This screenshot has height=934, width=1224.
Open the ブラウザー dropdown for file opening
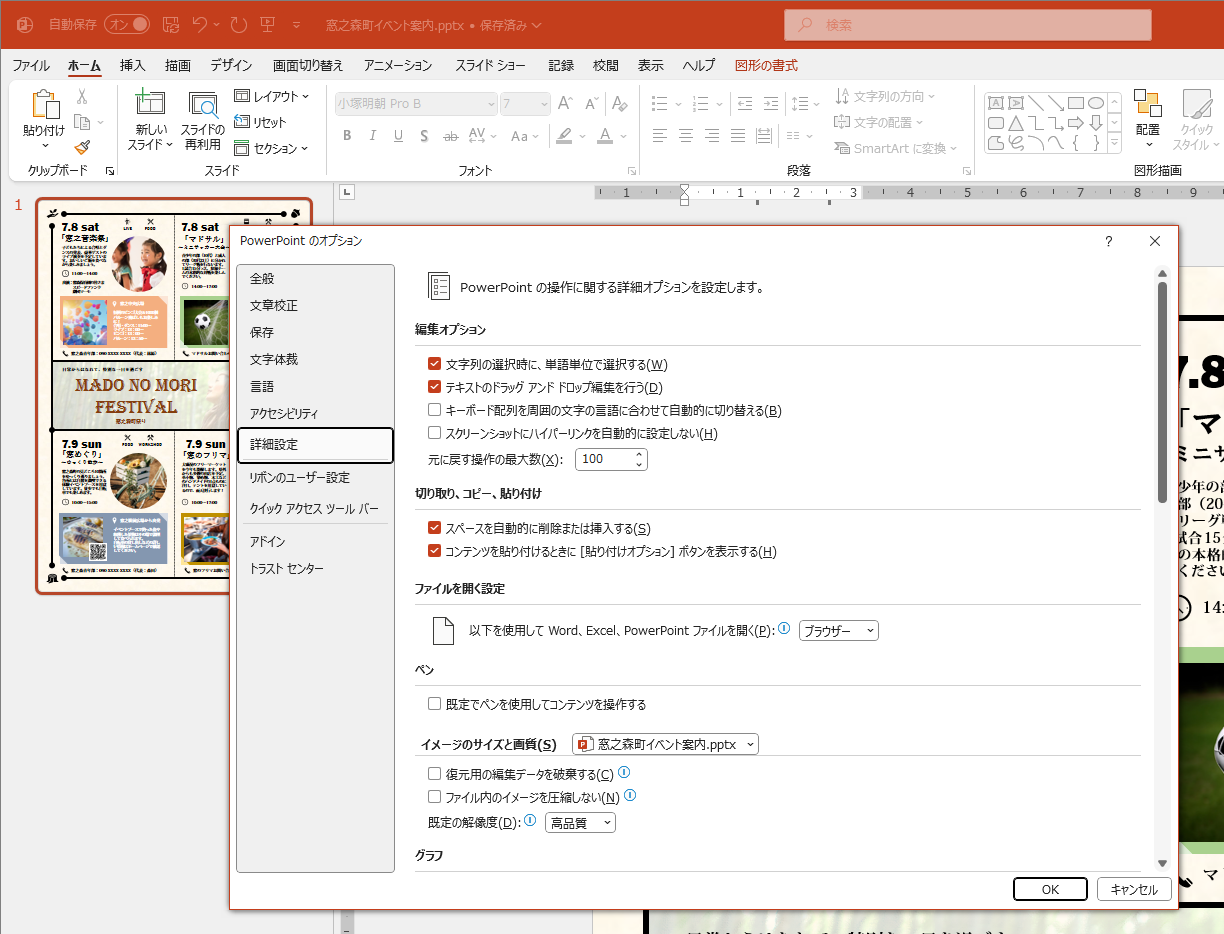click(x=838, y=630)
